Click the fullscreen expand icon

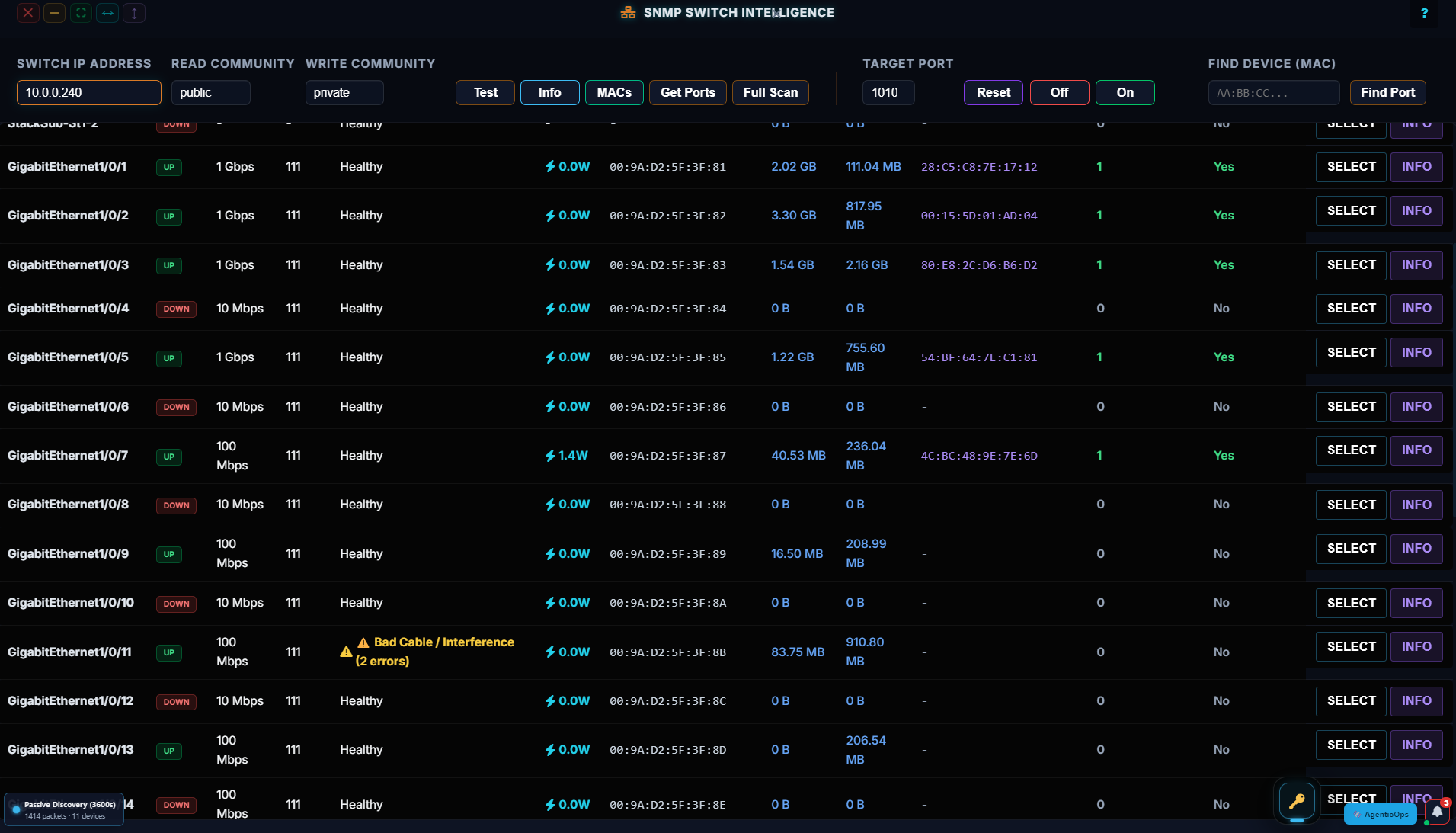point(81,13)
